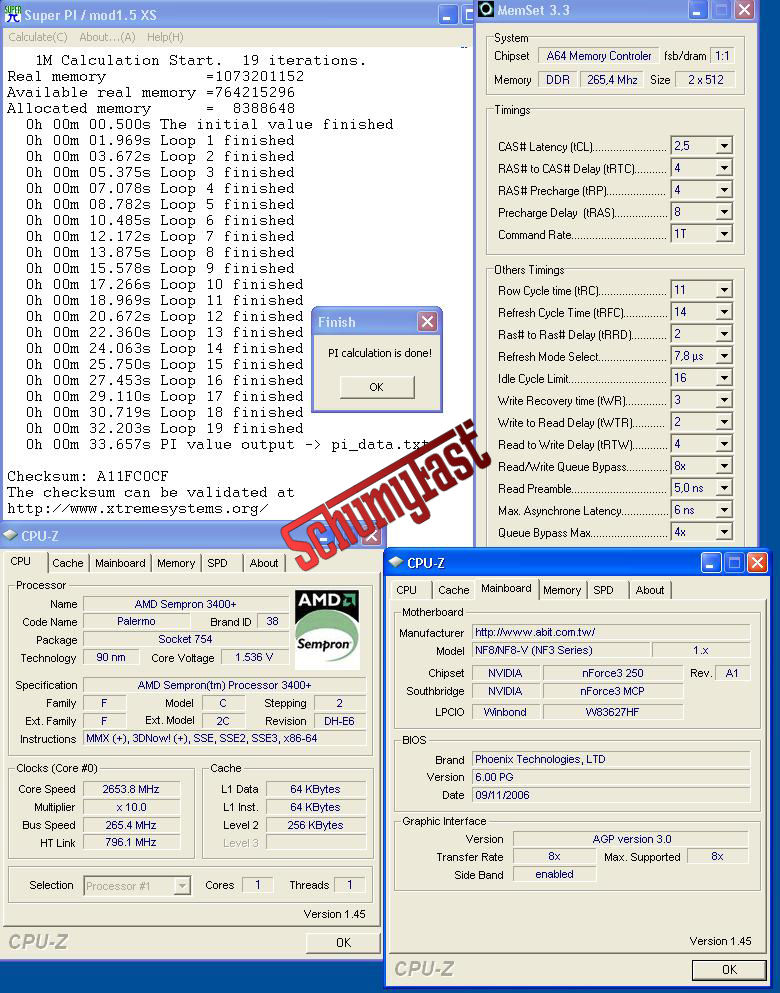The image size is (780, 993).
Task: Click the Bus Speed 265.4 MHz value
Action: tap(131, 825)
